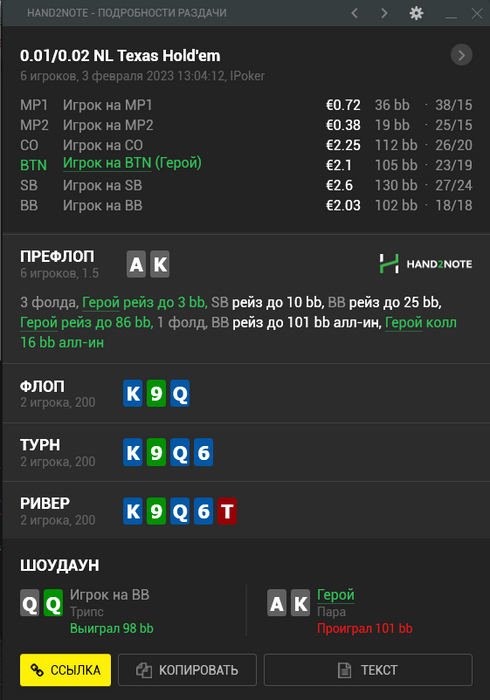Open the Игрок на BTN (Герой) player link
490x700 pixels.
[x=132, y=163]
